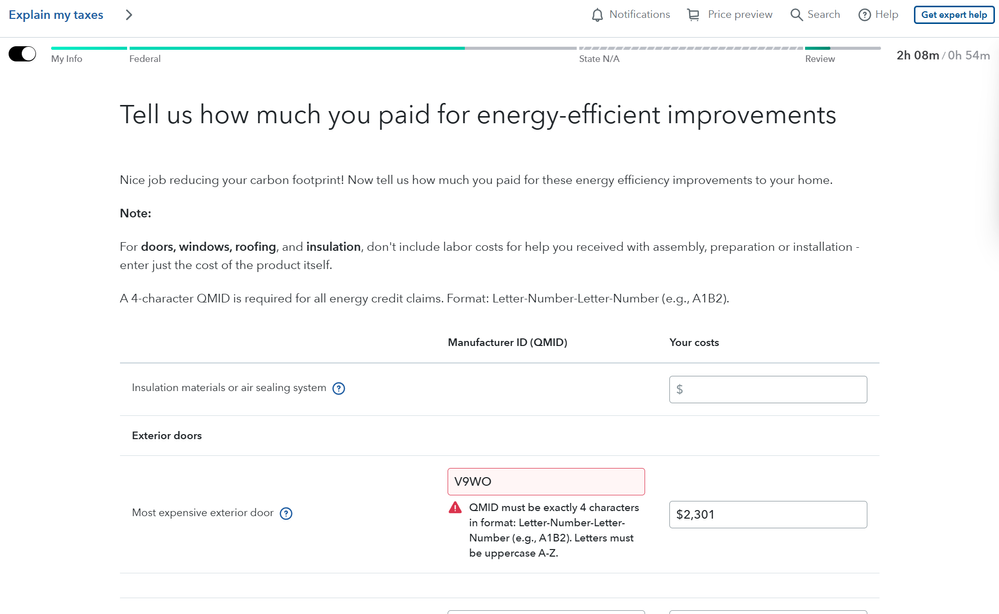The width and height of the screenshot is (999, 614).
Task: Toggle the Explain my taxes switch
Action: [22, 54]
